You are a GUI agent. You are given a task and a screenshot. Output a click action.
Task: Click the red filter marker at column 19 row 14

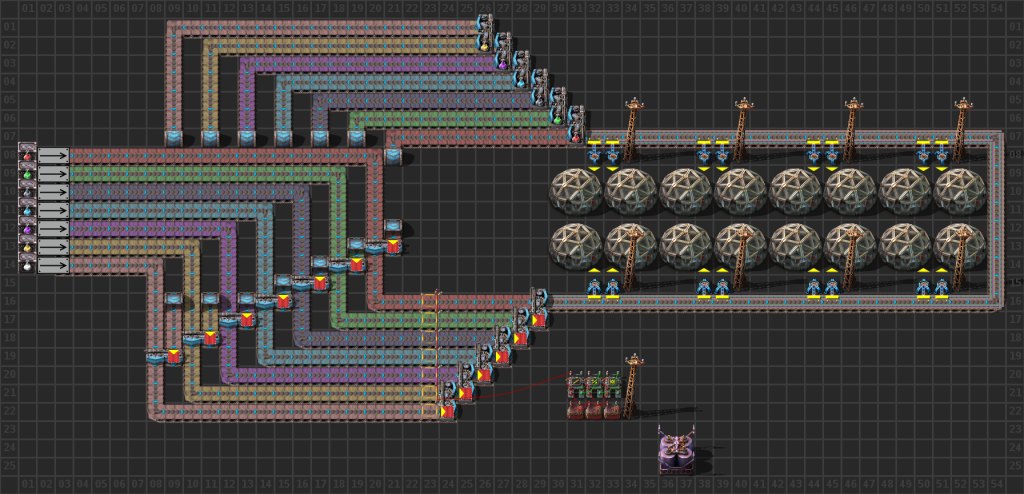click(356, 265)
